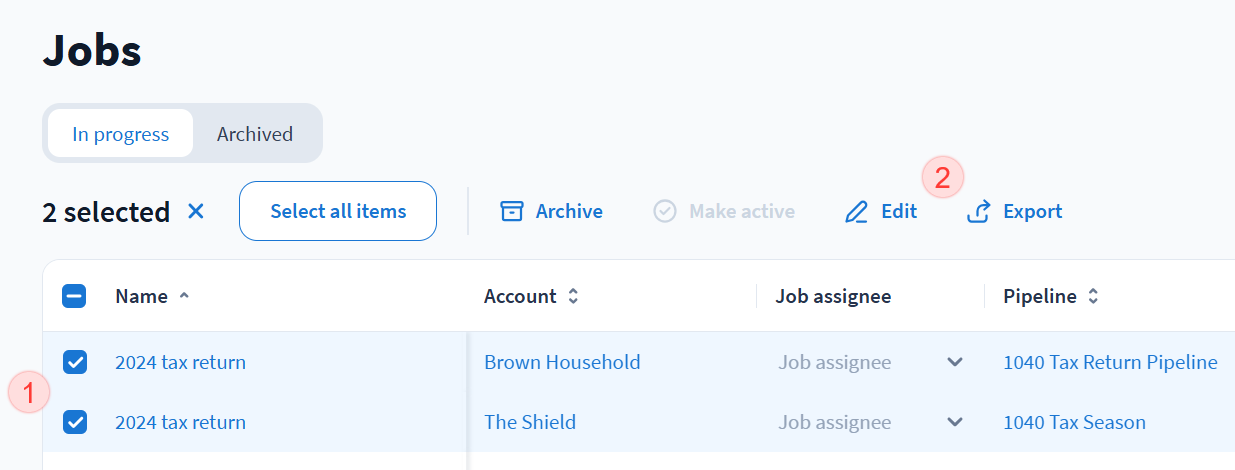1235x470 pixels.
Task: Click the Make active checkmark icon
Action: coord(665,211)
